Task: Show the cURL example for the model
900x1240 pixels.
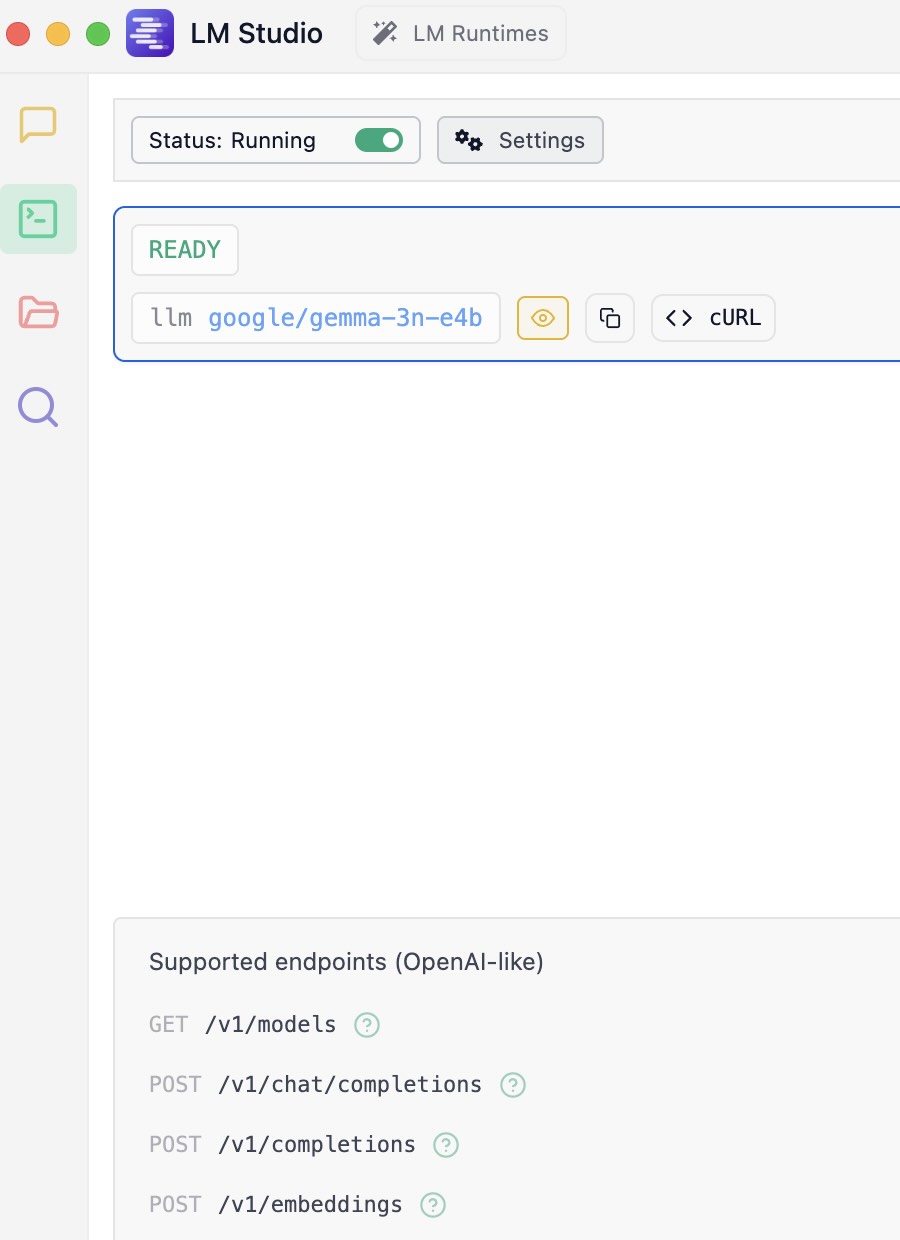Action: click(x=713, y=317)
